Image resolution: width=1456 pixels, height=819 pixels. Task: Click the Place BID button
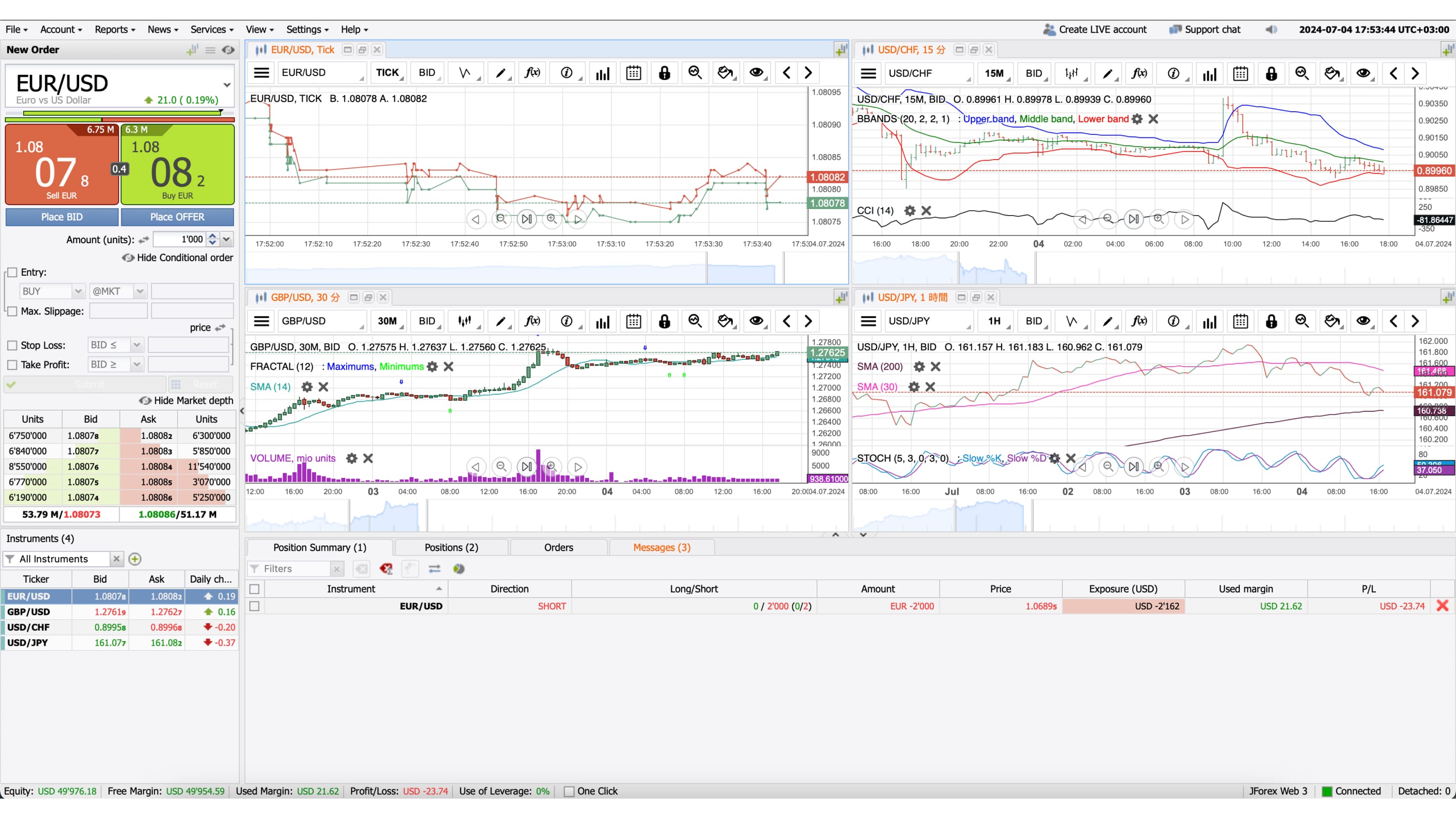point(62,217)
